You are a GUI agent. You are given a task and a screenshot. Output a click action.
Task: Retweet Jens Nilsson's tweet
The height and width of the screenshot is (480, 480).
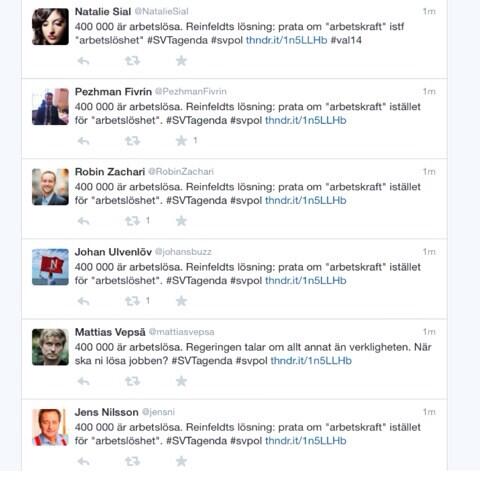click(132, 462)
